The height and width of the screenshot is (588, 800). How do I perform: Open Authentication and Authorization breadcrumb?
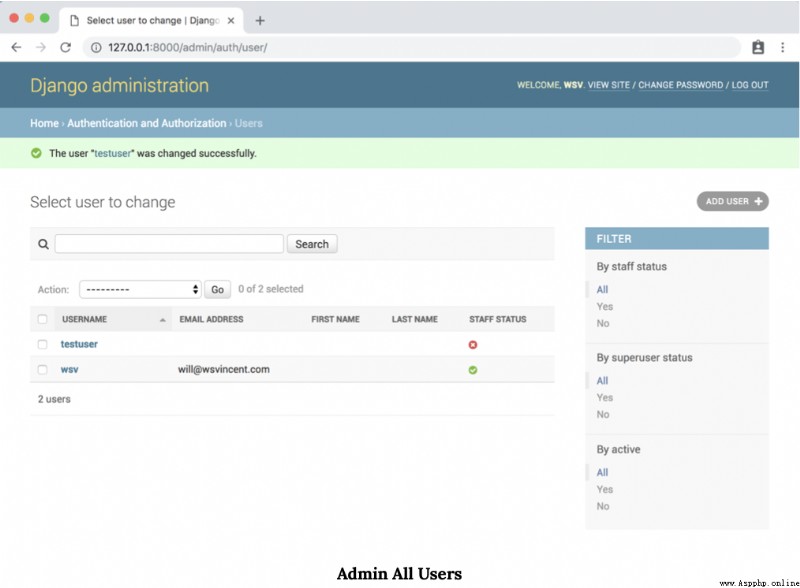click(146, 123)
